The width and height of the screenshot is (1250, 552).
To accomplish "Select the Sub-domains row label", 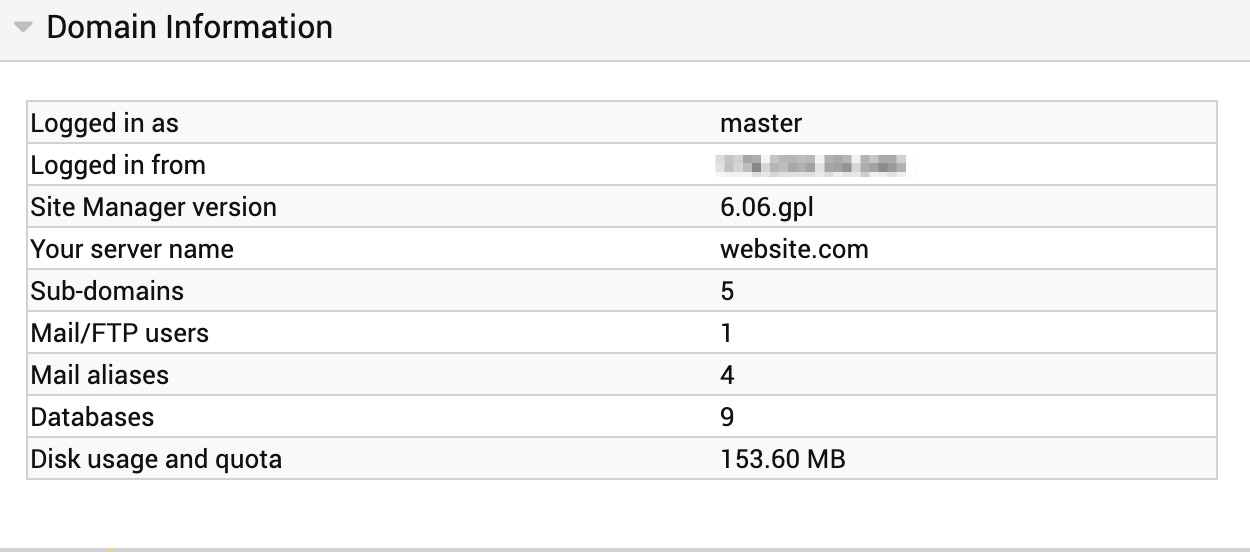I will pyautogui.click(x=108, y=291).
